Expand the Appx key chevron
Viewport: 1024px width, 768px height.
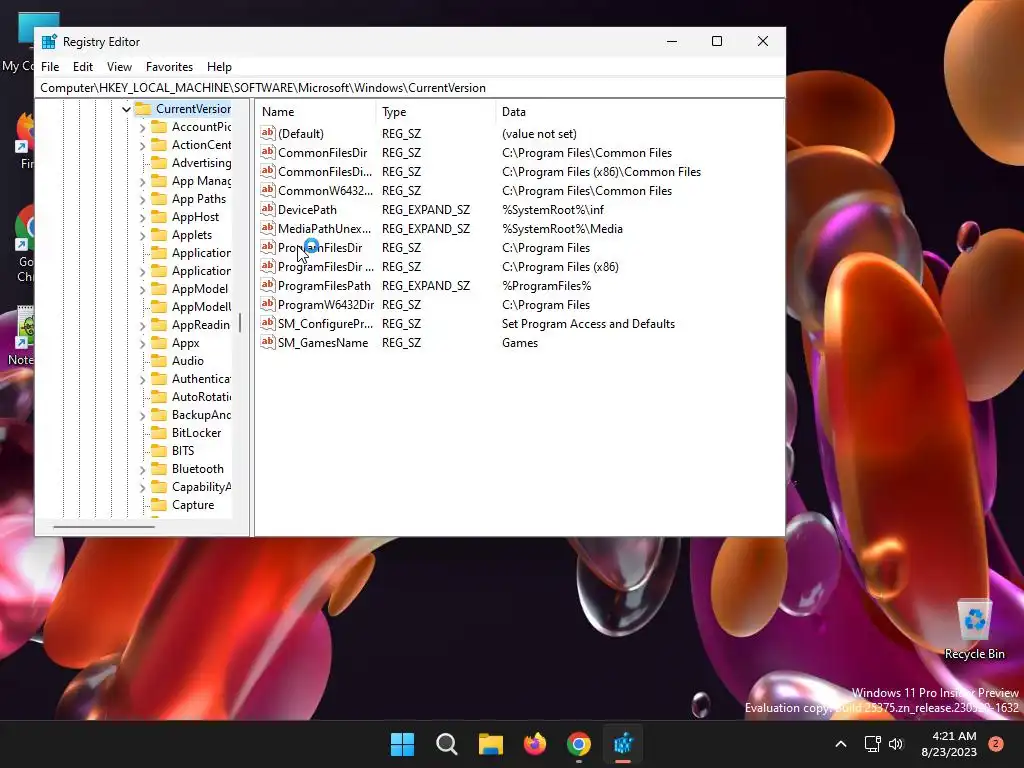pos(142,344)
